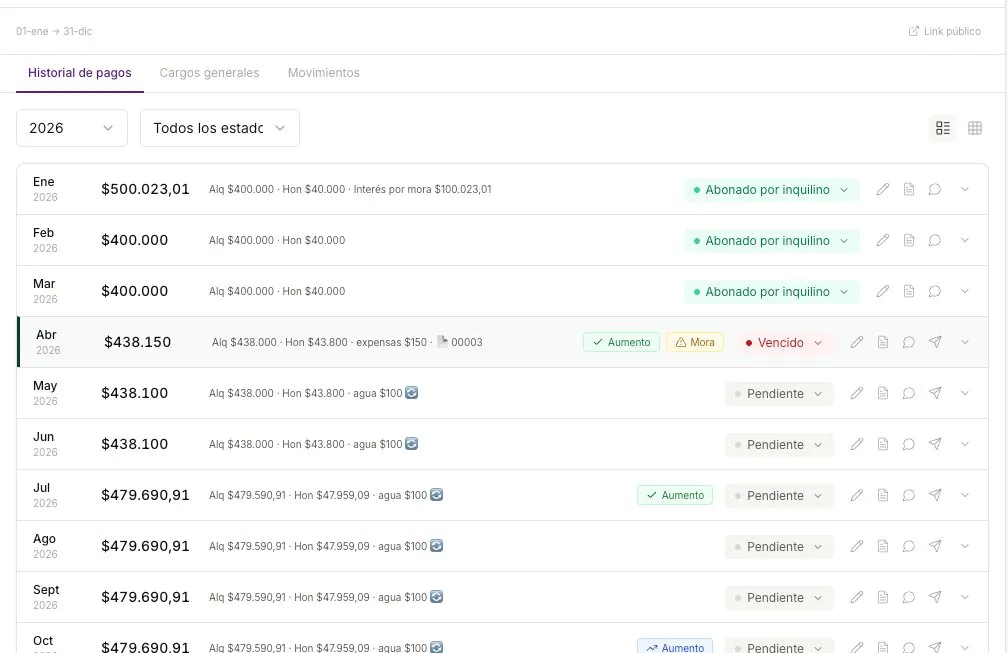Open document icon for Mar 2026 row

(x=908, y=291)
